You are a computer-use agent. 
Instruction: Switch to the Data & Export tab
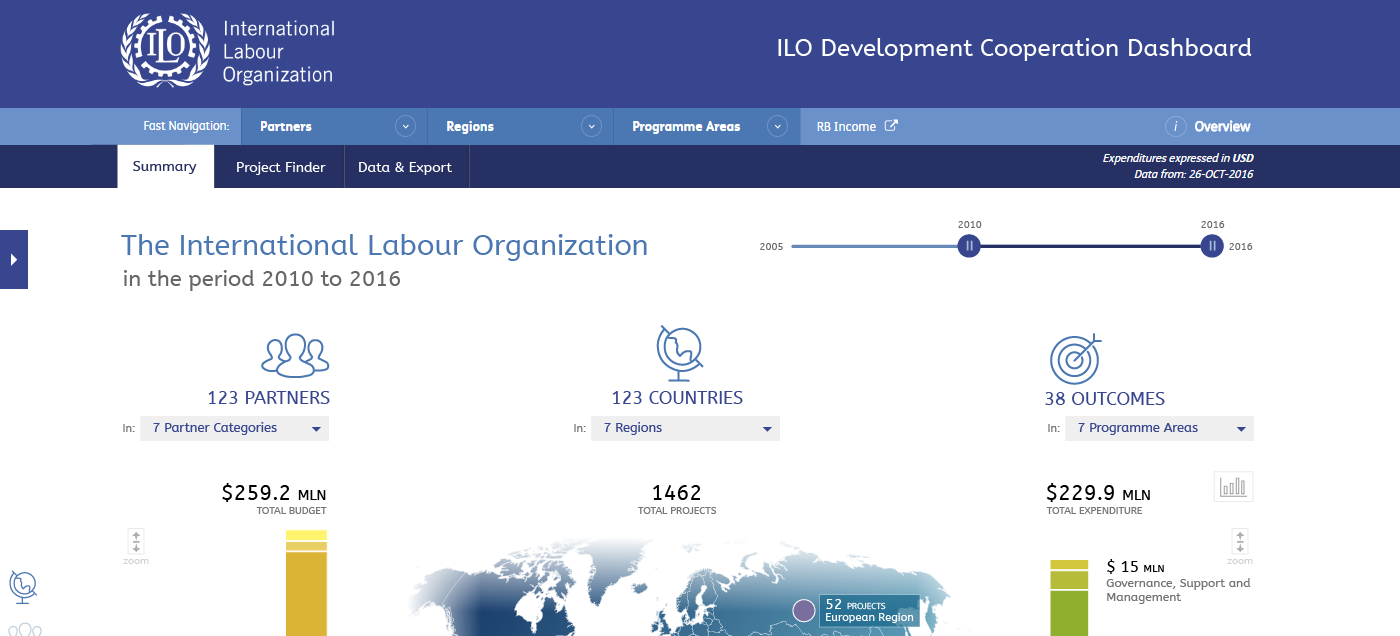[405, 167]
